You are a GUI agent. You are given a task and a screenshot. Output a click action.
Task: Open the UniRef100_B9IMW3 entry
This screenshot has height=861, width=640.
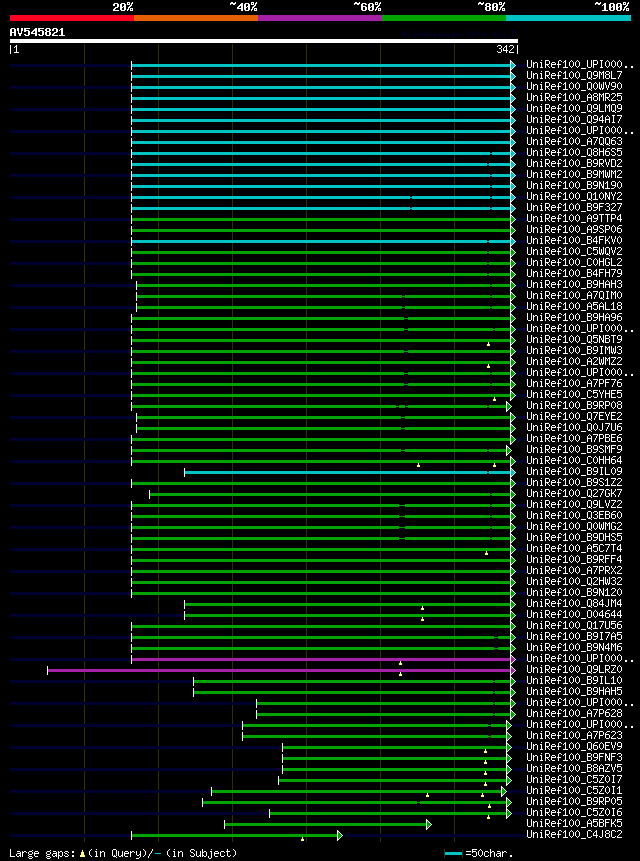tap(574, 350)
